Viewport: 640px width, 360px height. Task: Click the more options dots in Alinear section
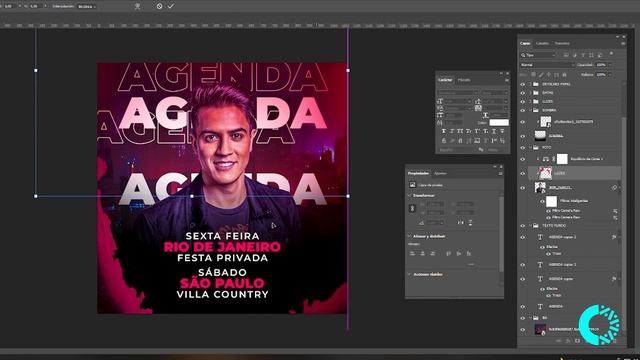point(471,264)
